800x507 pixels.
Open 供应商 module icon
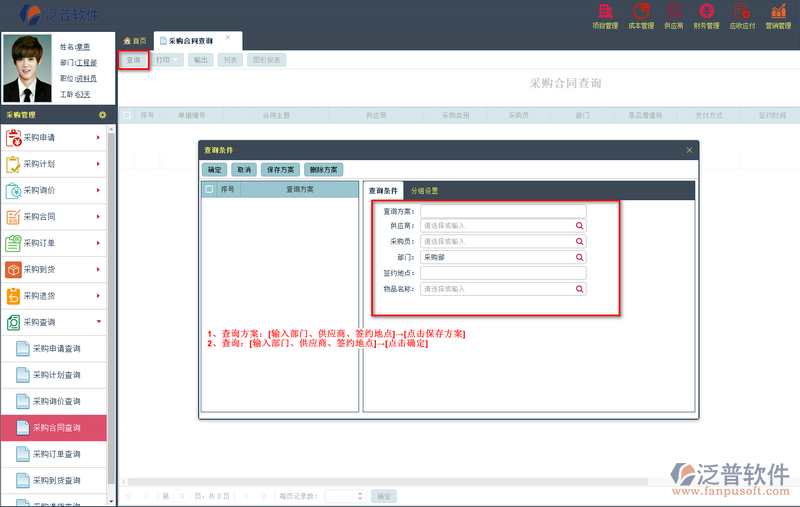click(x=673, y=16)
